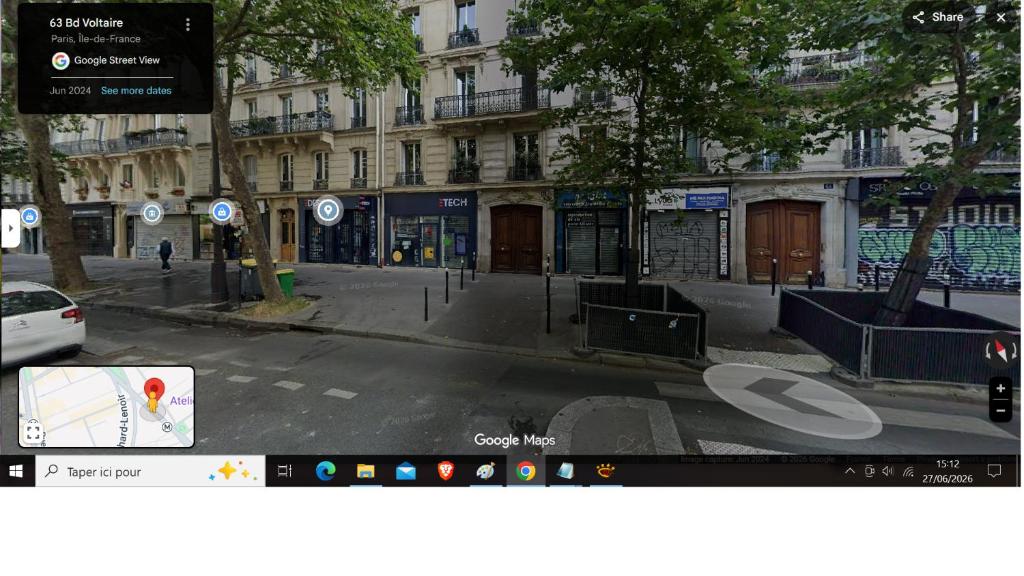Open the volume control in the tray
Screen dimensions: 1024x576
tap(888, 471)
